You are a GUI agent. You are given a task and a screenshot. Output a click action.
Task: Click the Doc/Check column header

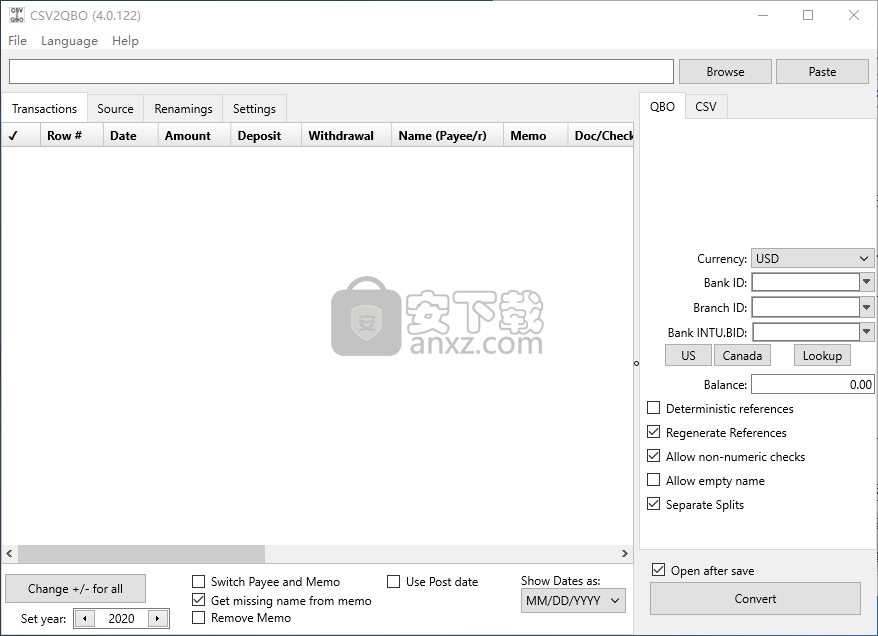(x=601, y=135)
